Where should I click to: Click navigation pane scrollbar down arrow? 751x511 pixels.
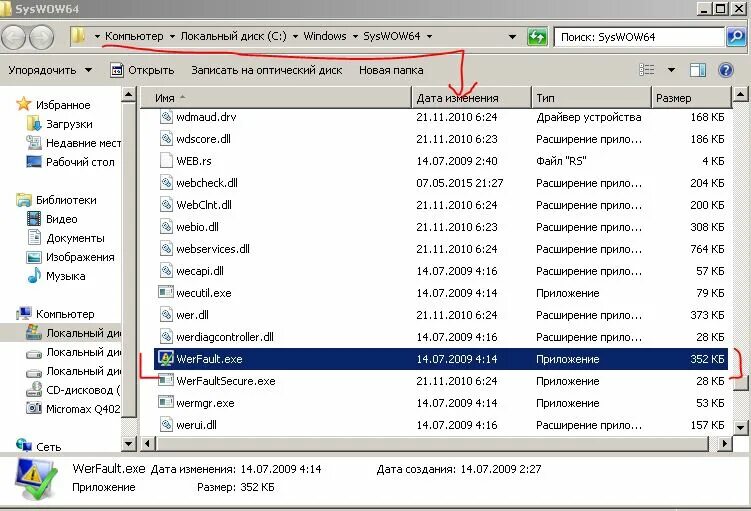(128, 444)
